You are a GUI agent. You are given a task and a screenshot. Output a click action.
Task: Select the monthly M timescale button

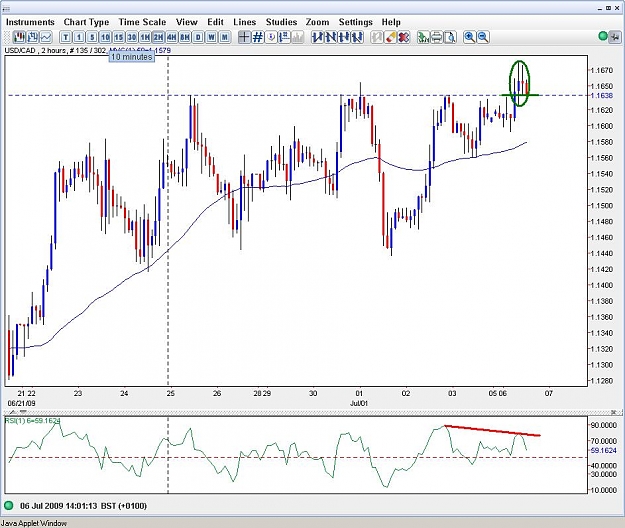pos(225,37)
